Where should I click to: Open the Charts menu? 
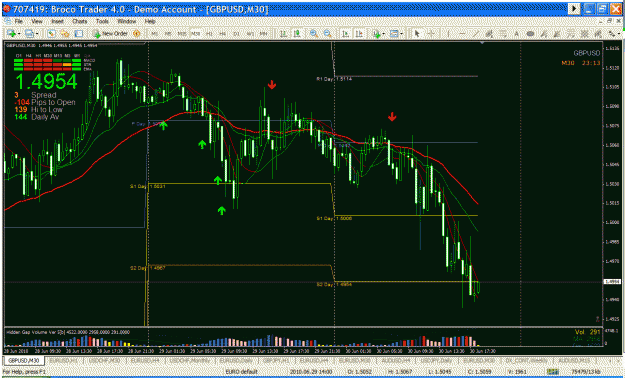[80, 22]
